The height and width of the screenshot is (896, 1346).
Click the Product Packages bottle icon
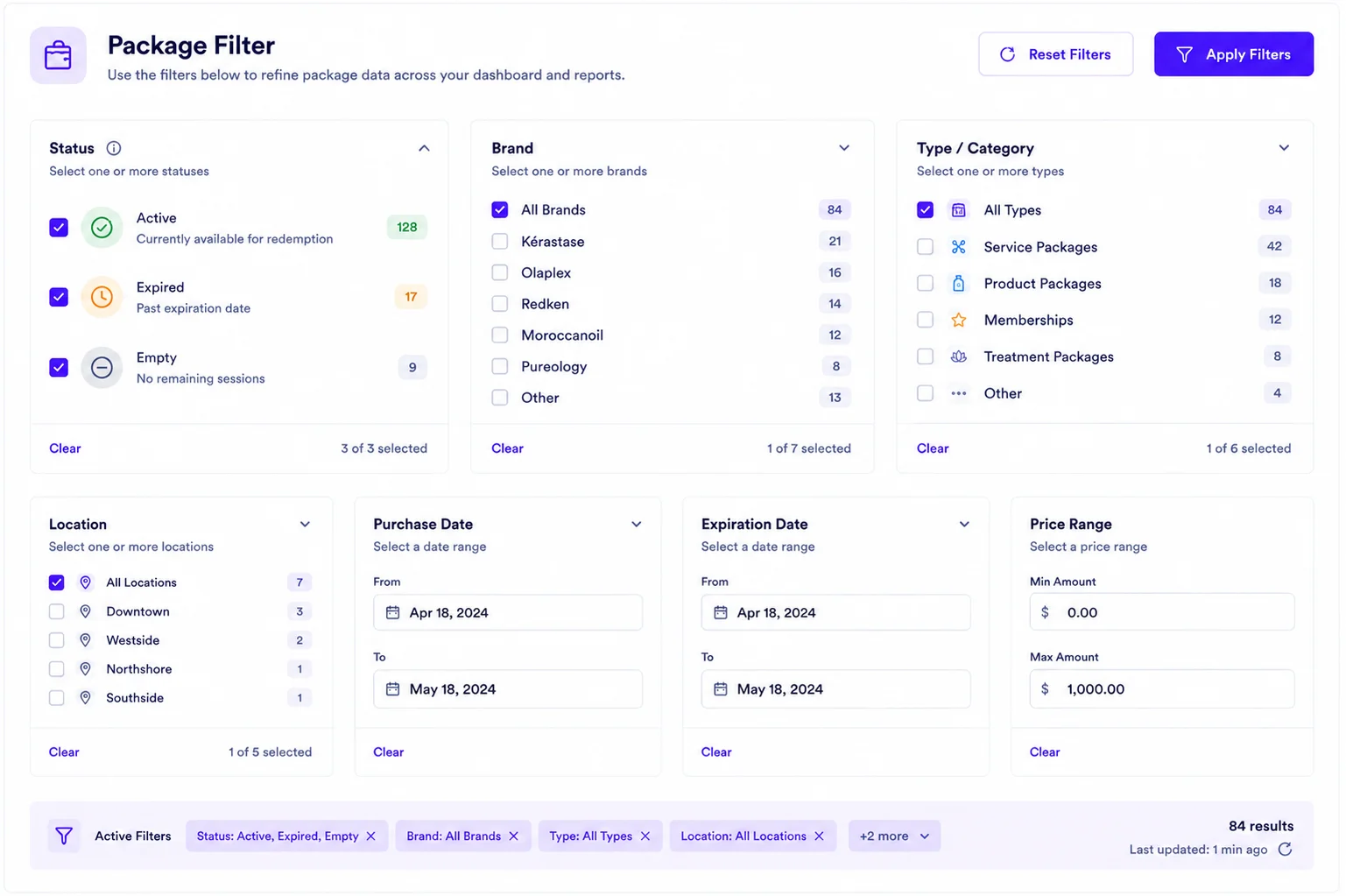click(959, 284)
